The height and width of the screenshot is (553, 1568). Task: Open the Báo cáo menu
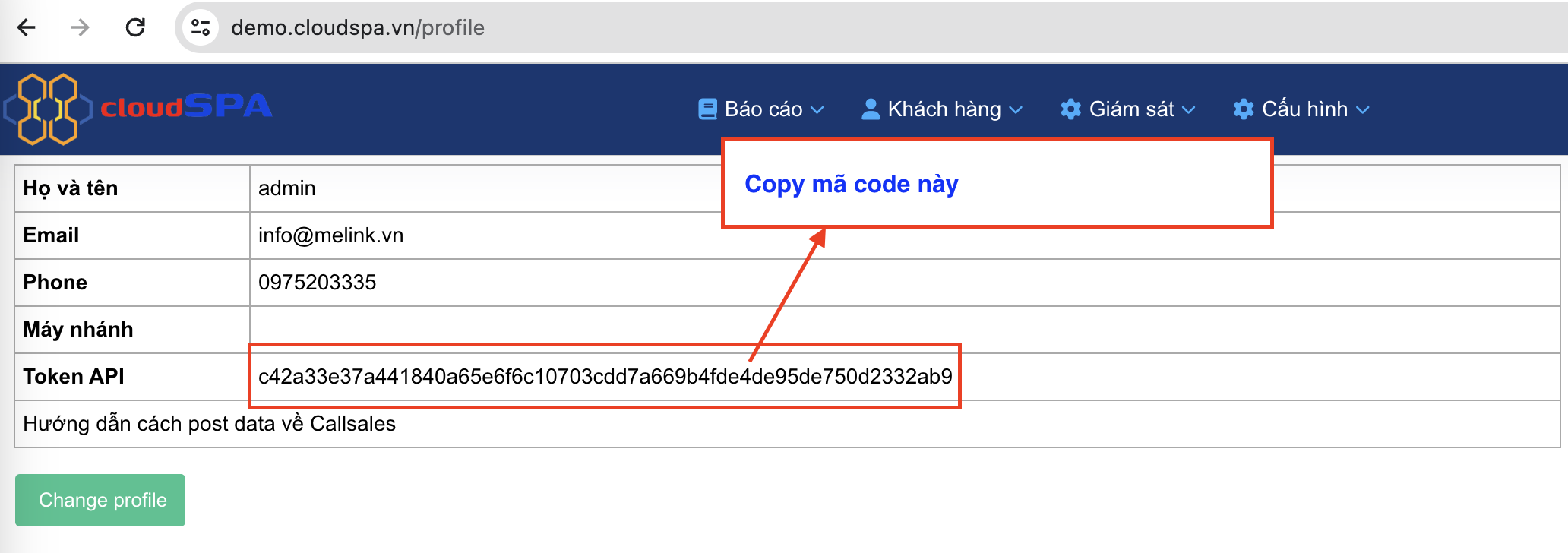click(763, 109)
